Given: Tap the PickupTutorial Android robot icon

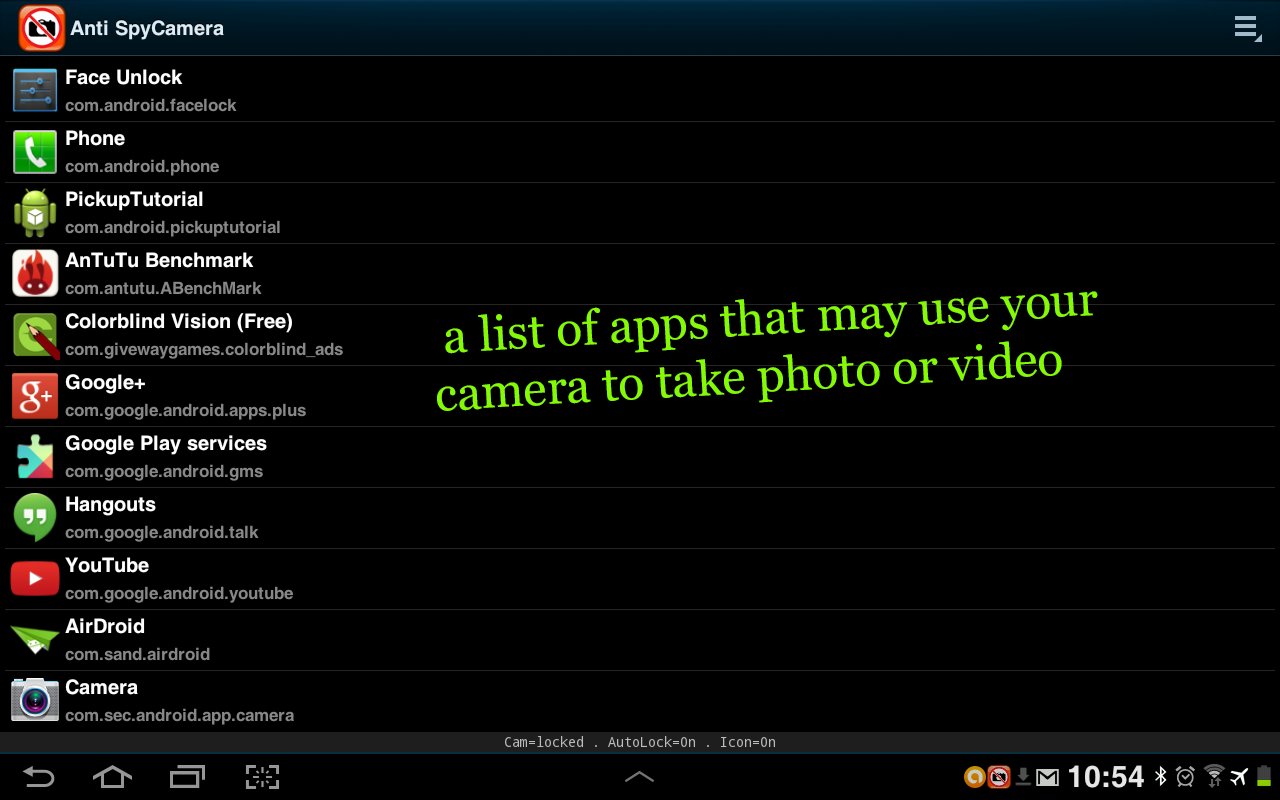Looking at the screenshot, I should tap(35, 213).
